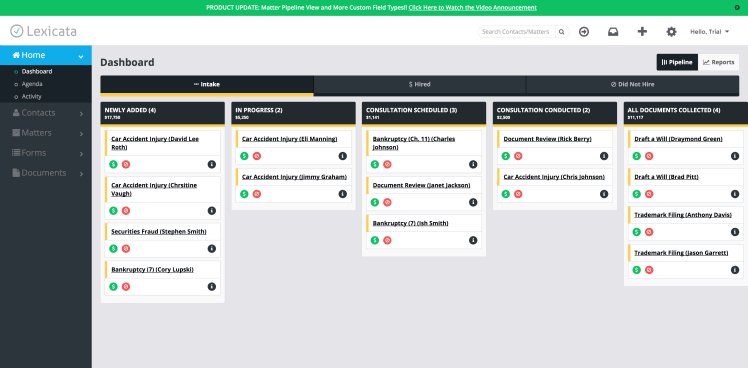Open settings gear icon in header

coord(671,32)
